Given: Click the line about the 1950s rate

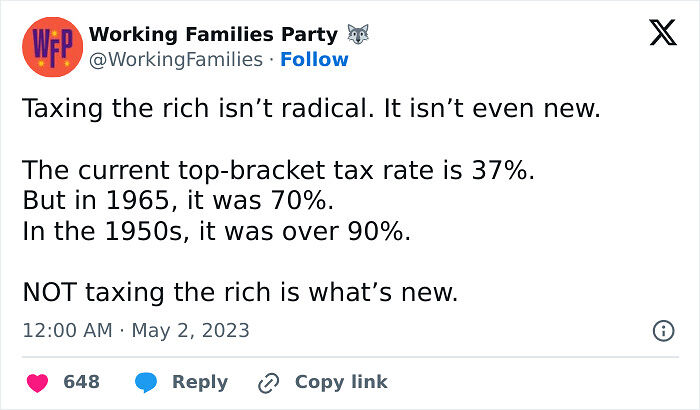Looking at the screenshot, I should coord(218,230).
